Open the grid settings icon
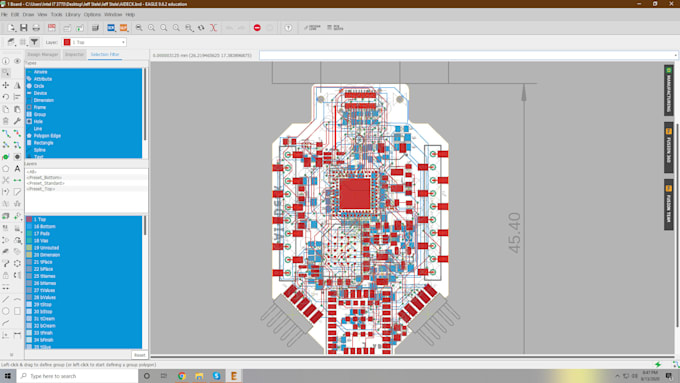 [x=23, y=42]
